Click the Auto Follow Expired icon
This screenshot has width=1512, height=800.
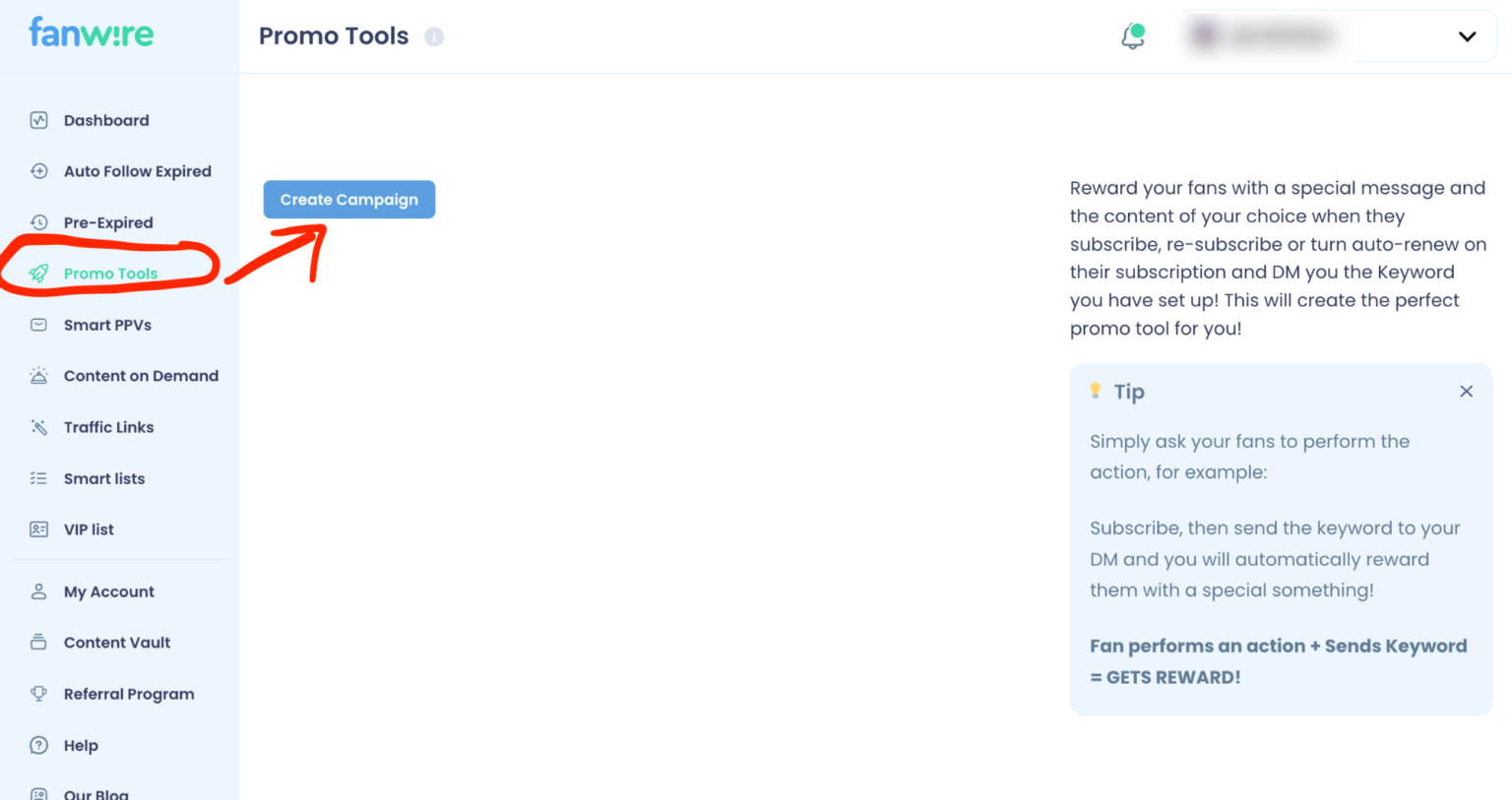tap(38, 171)
